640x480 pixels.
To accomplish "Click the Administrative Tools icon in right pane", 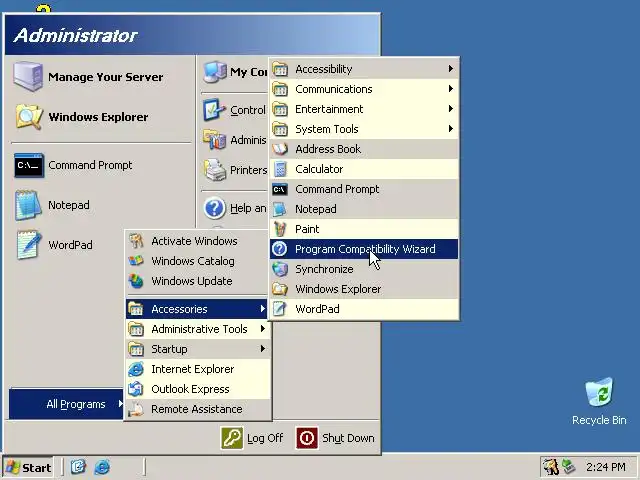I will (x=214, y=140).
